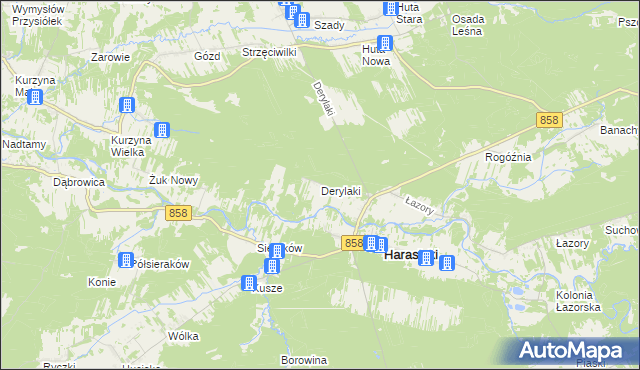Viewport: 640px width, 370px height.
Task: Click the rotated Derylaki road label
Action: click(324, 98)
